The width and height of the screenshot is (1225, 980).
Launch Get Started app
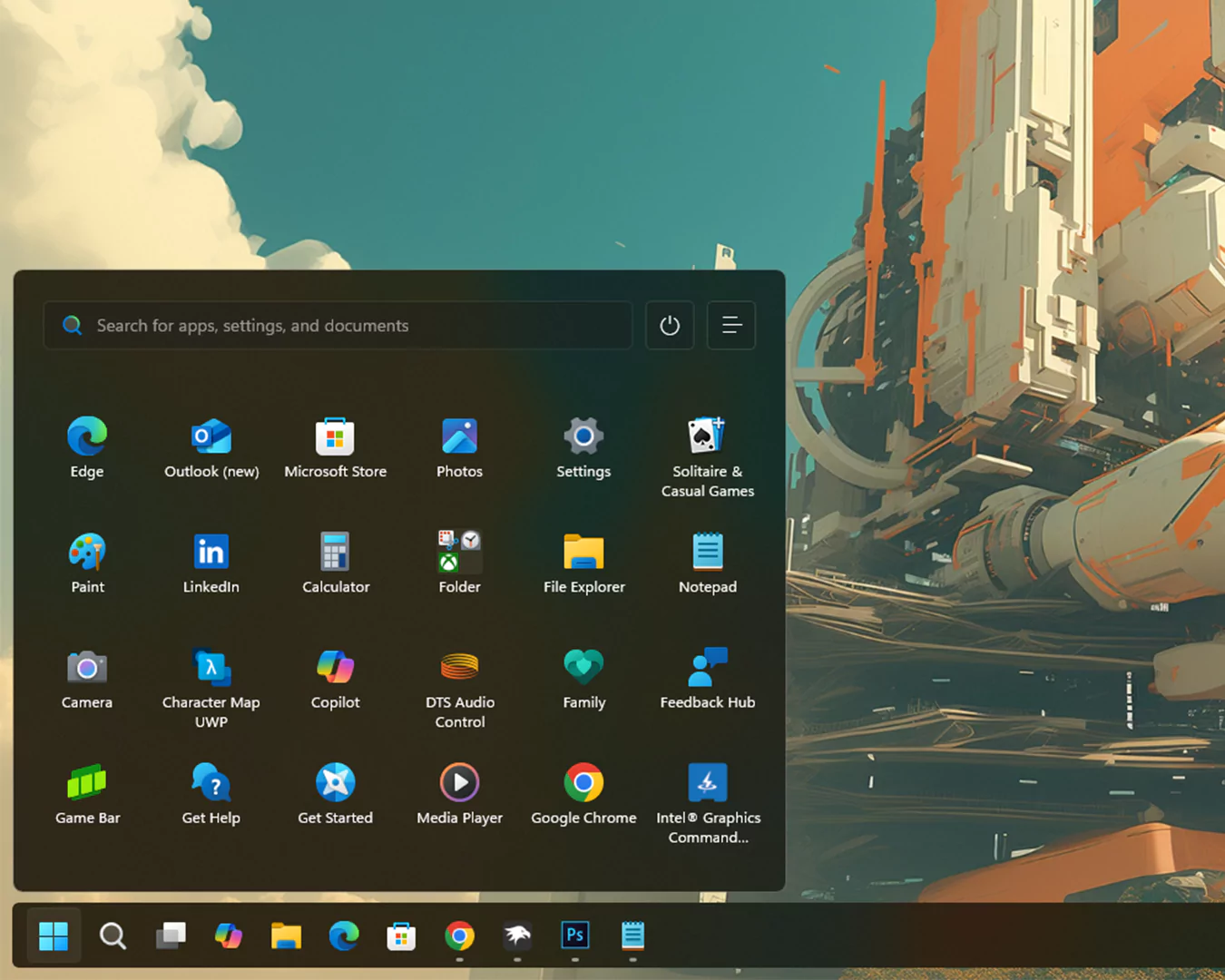335,793
